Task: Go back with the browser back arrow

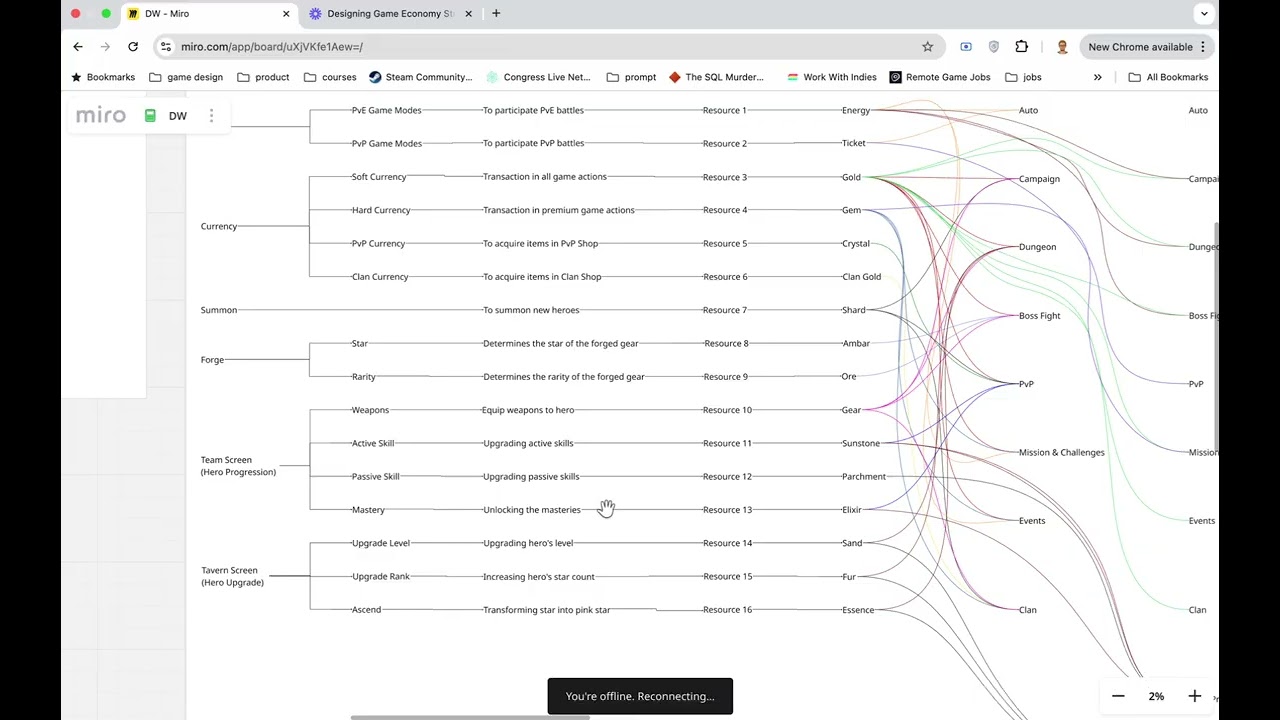Action: [78, 47]
